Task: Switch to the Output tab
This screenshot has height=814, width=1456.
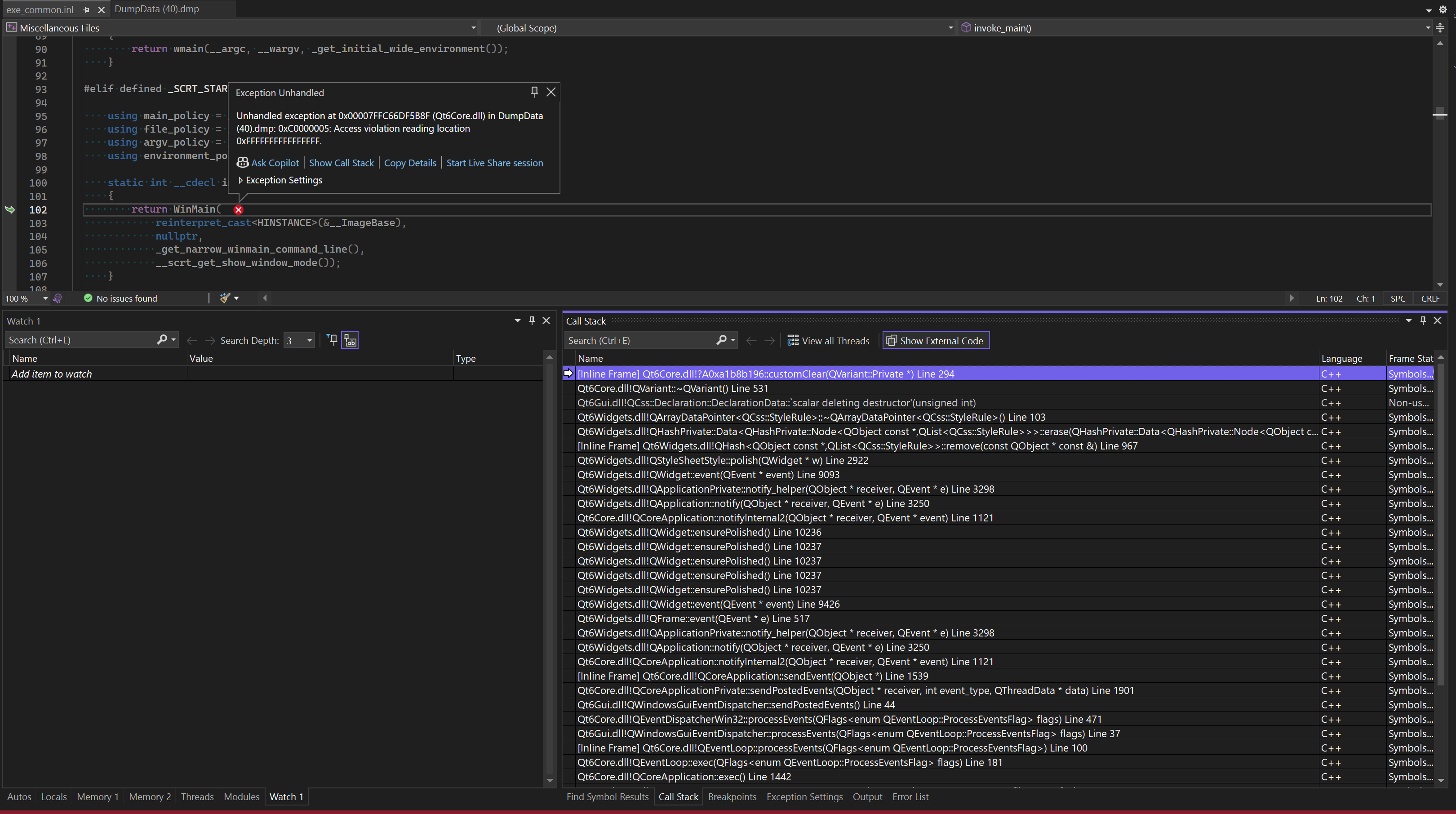Action: [x=867, y=796]
